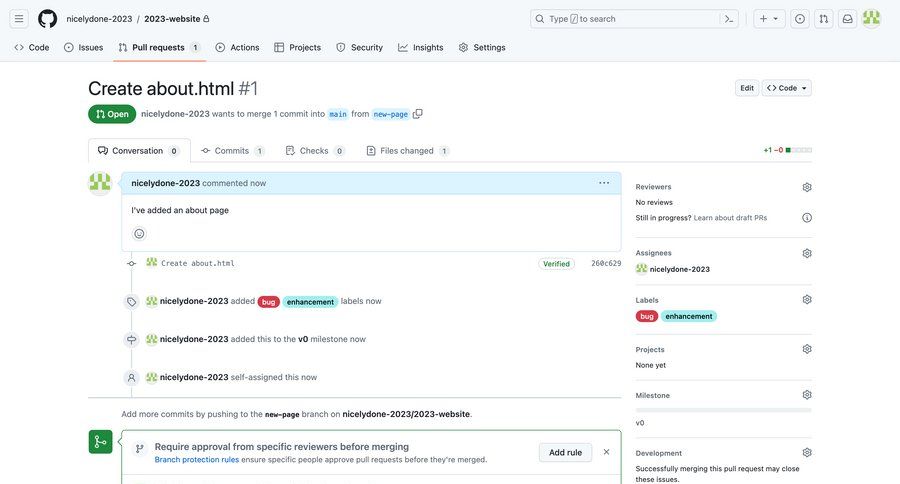Open Projects settings gear
The height and width of the screenshot is (484, 900).
[x=807, y=349]
